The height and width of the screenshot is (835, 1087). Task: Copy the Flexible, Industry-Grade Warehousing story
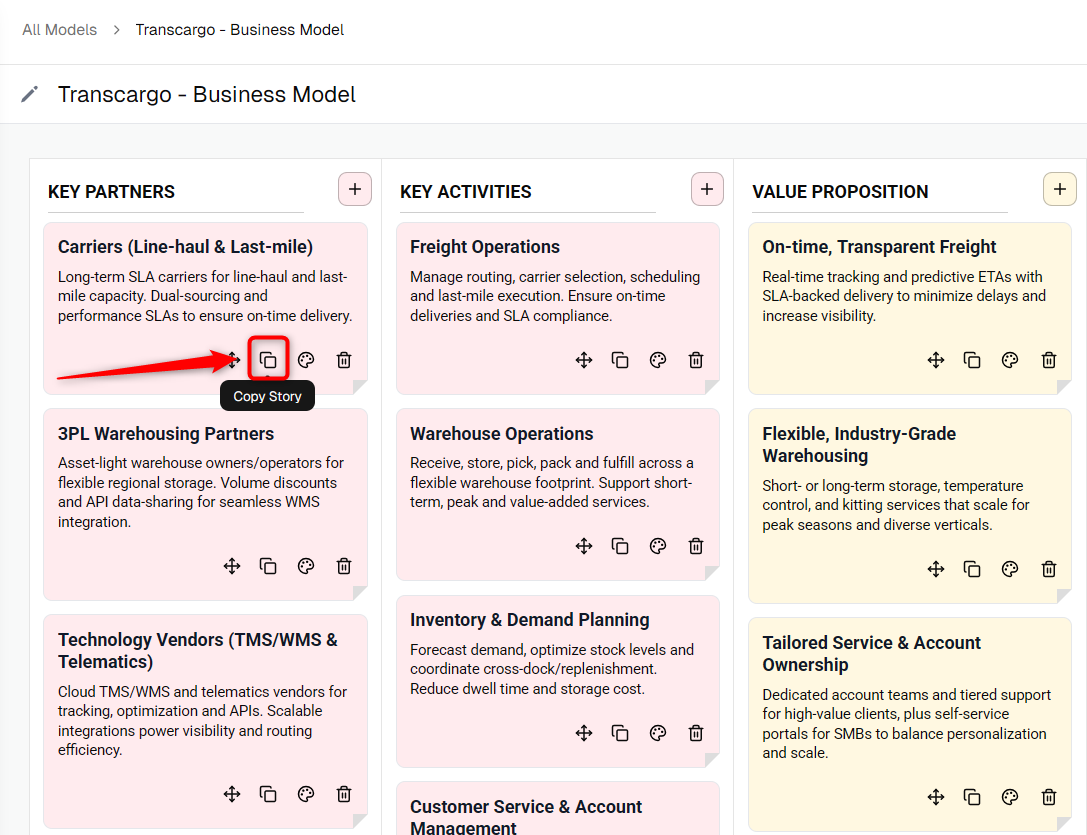[x=973, y=569]
